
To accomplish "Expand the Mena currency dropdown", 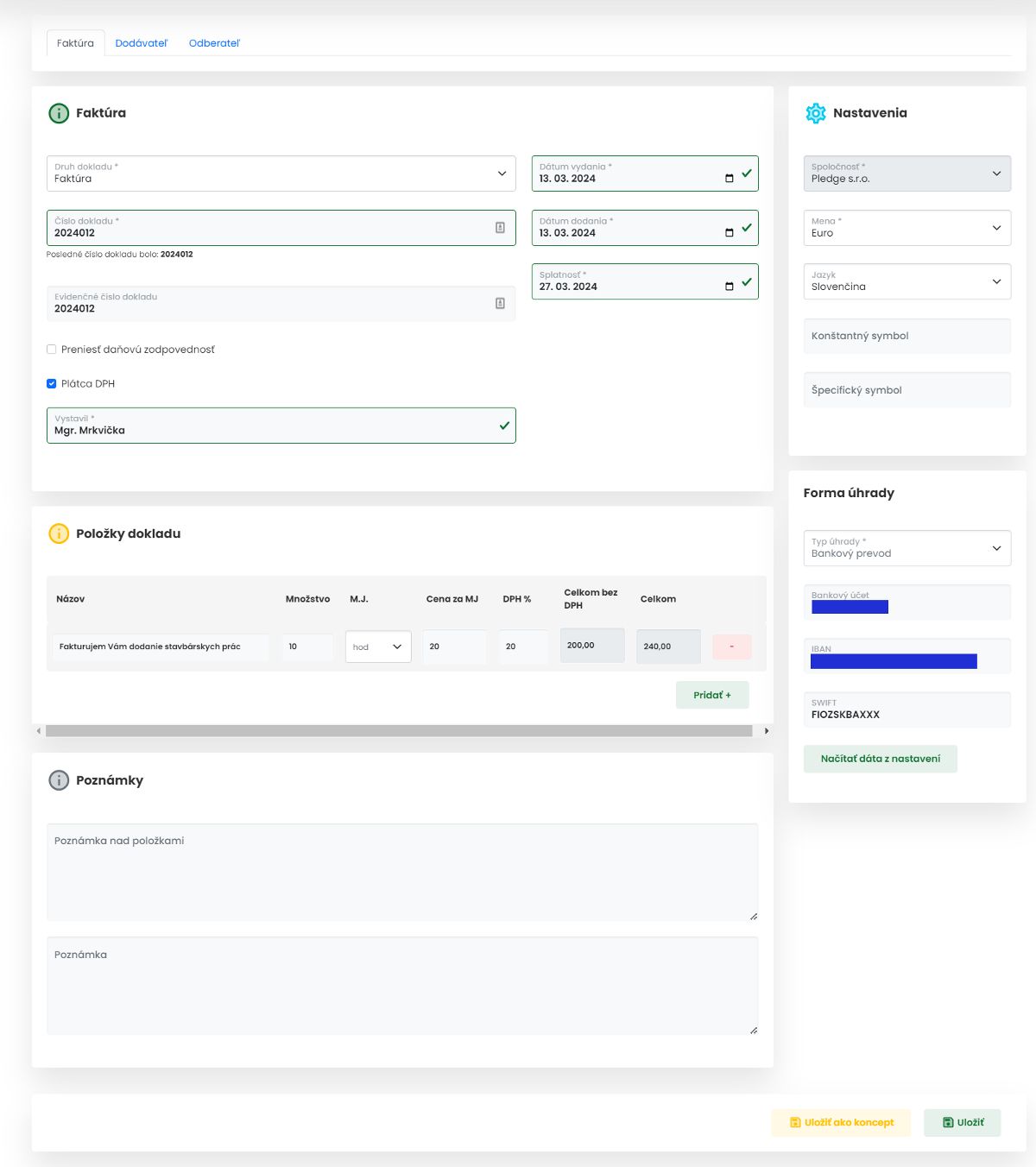I will tap(906, 228).
